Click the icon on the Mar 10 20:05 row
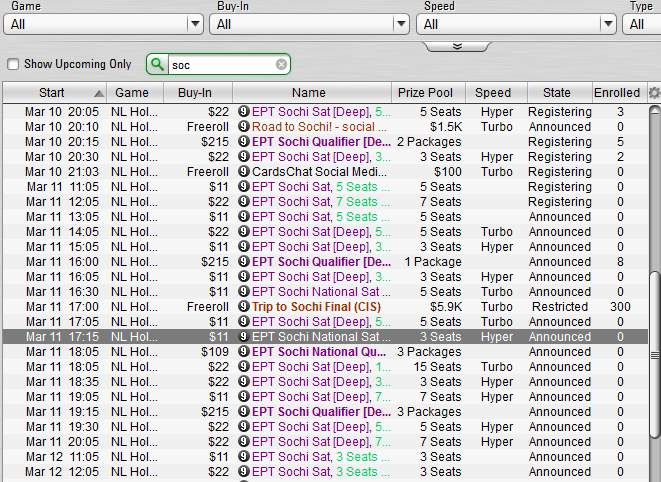Image resolution: width=661 pixels, height=482 pixels. click(244, 112)
